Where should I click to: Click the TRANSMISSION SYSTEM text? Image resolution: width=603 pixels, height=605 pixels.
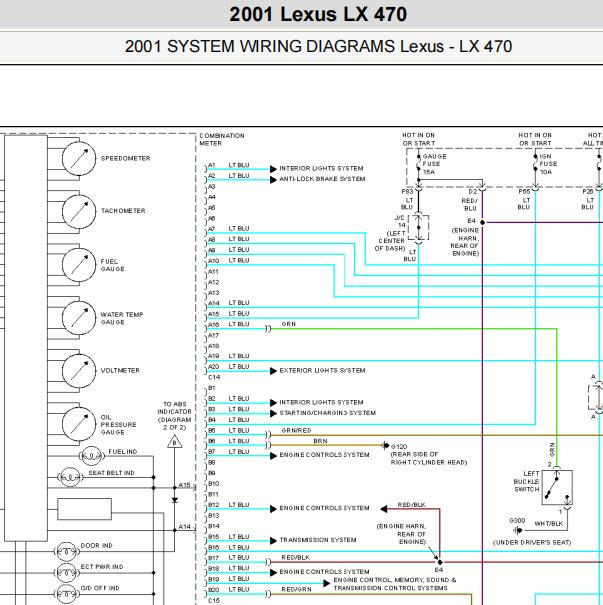coord(318,540)
